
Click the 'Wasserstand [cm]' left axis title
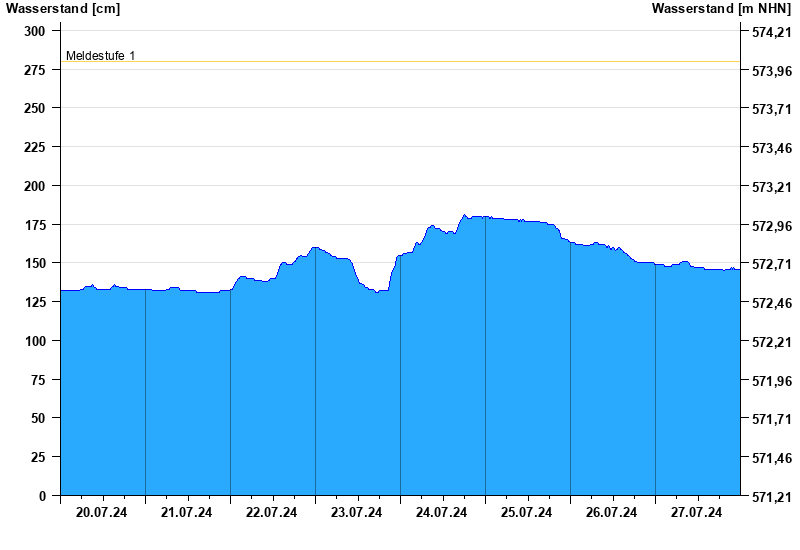pos(62,9)
